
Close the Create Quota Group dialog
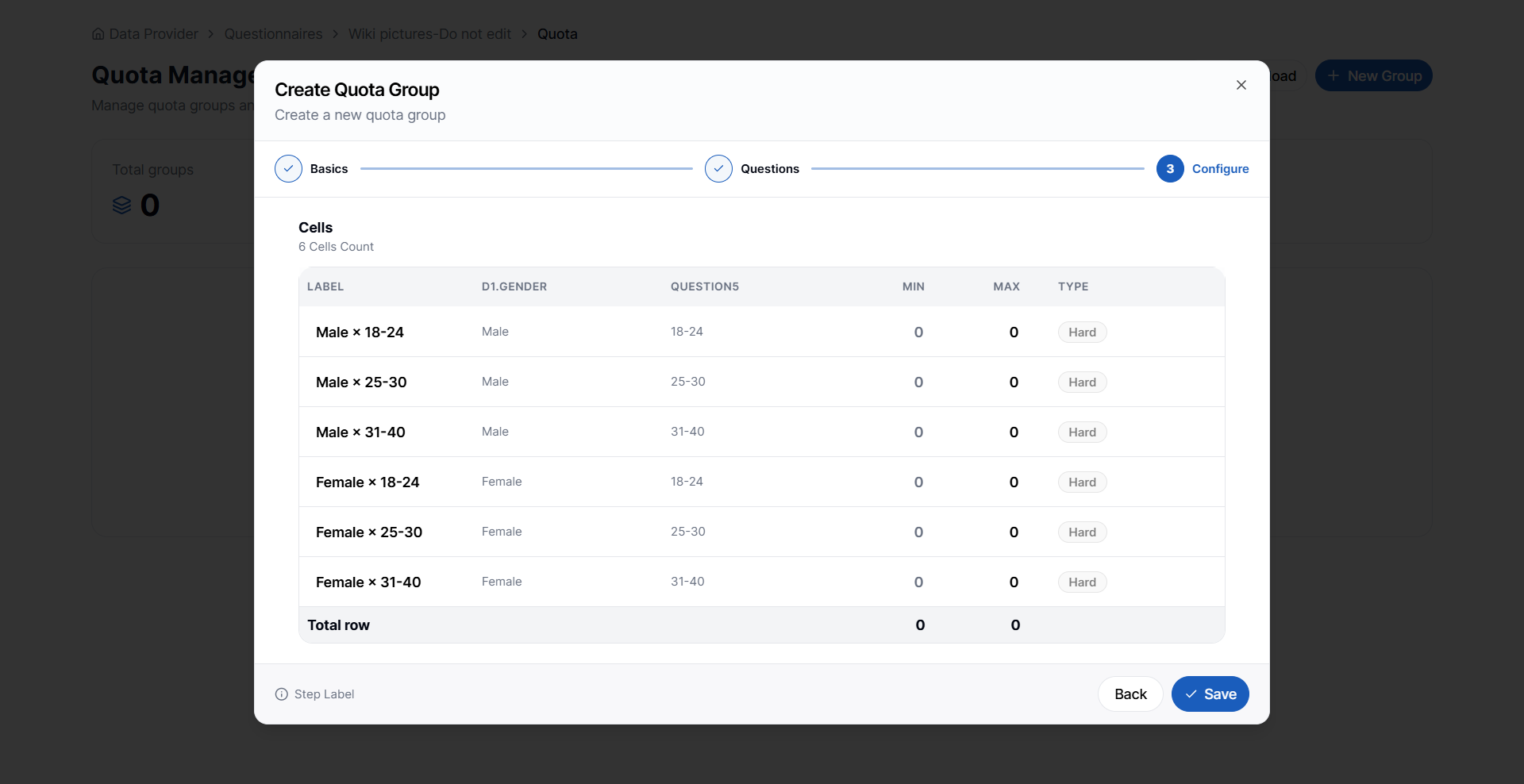point(1241,85)
